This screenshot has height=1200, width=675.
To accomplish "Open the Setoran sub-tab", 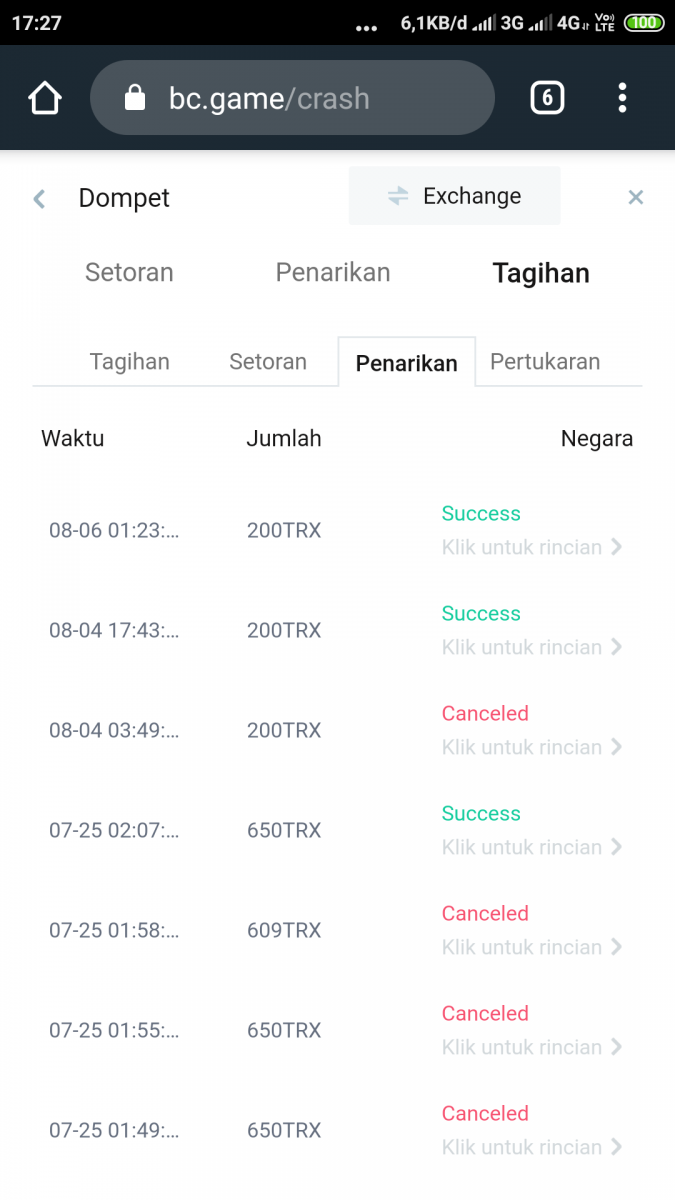I will tap(268, 362).
